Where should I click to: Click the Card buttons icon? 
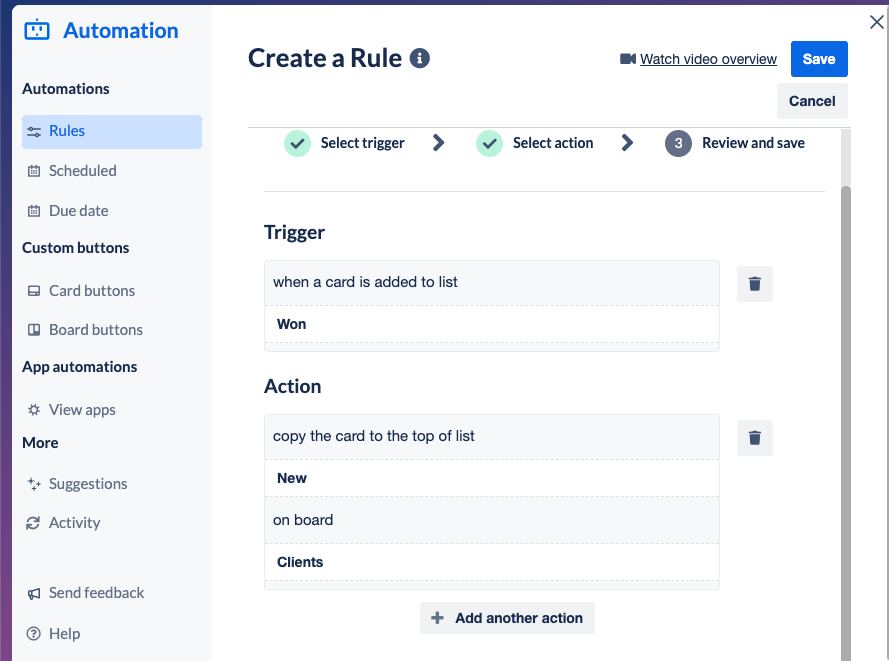click(x=34, y=291)
